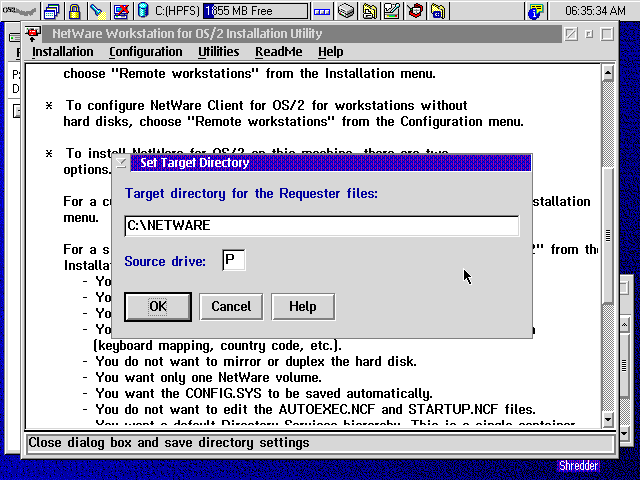This screenshot has width=640, height=480.
Task: Click the line 'To configure NetWare Client for OS/2 for workstations without'
Action: [267, 106]
